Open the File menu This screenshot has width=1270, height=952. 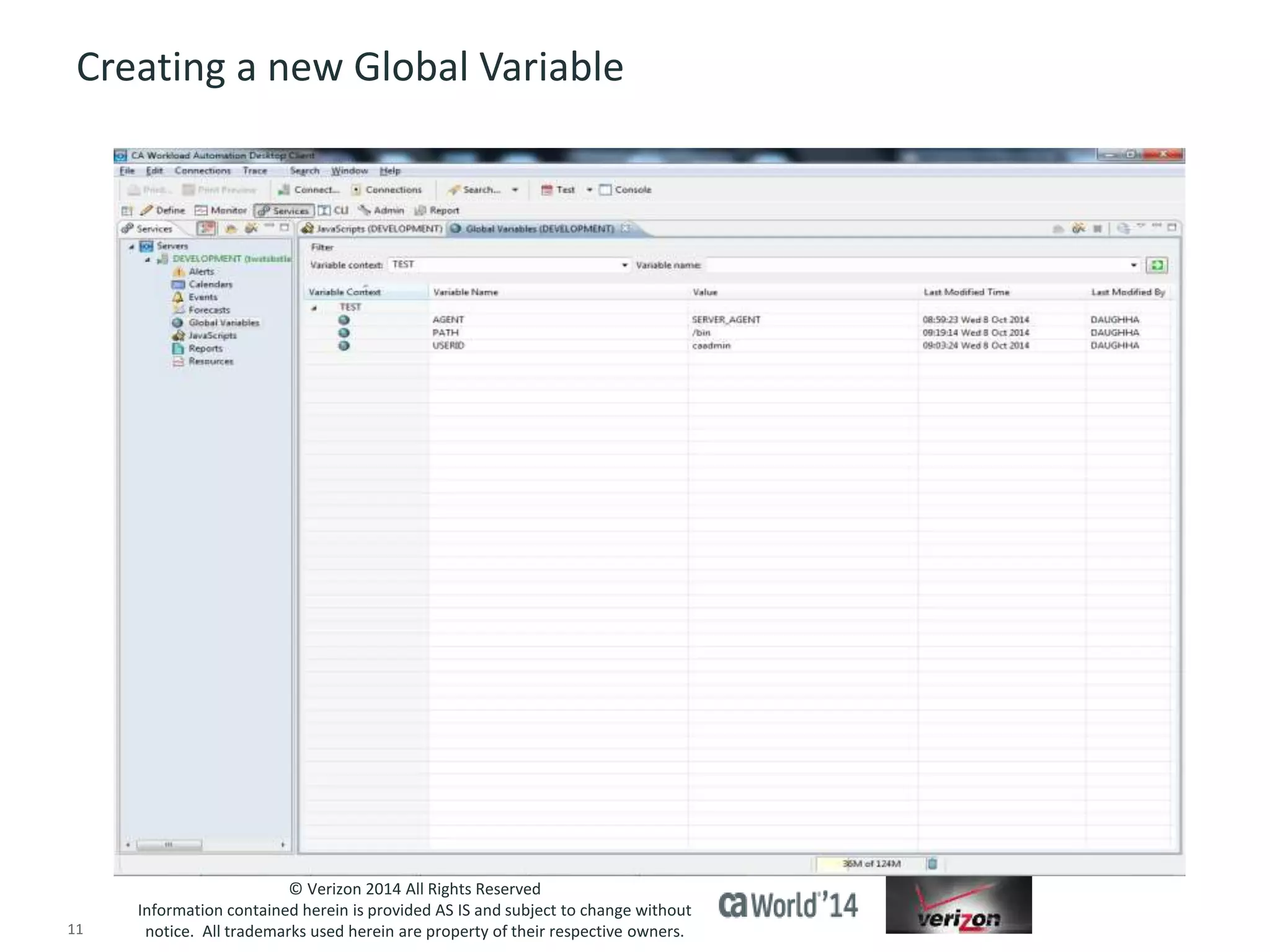click(127, 170)
